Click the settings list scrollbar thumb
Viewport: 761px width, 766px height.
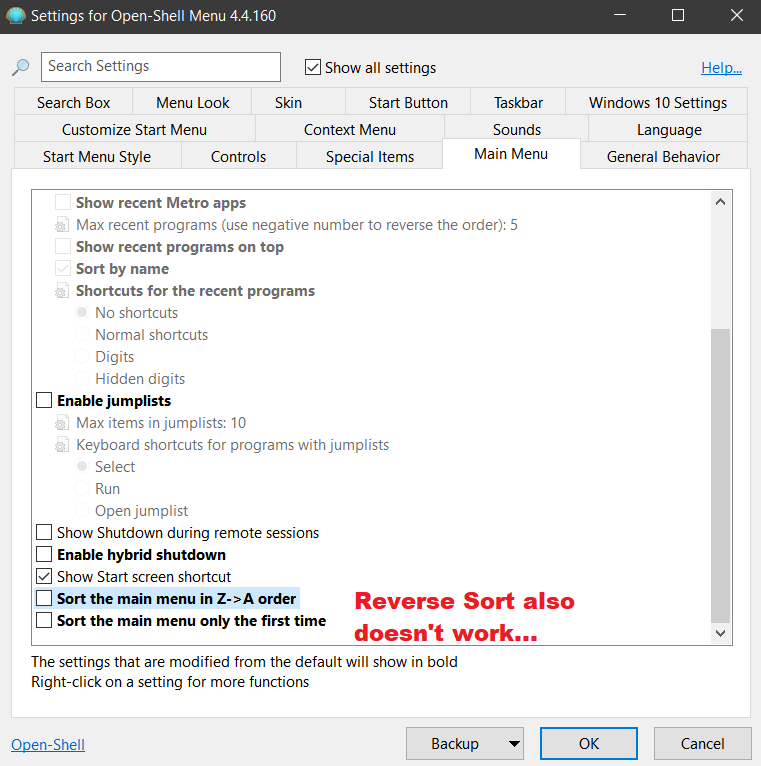720,475
